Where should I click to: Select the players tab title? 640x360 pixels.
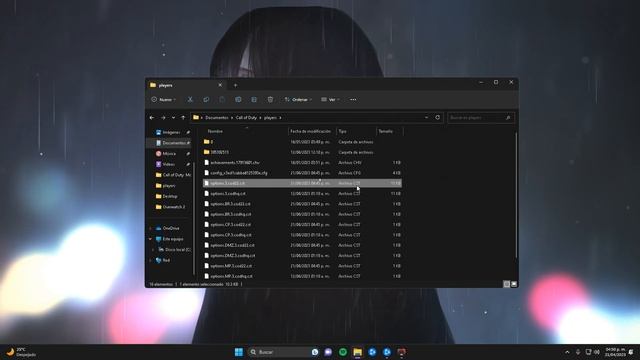[x=165, y=85]
